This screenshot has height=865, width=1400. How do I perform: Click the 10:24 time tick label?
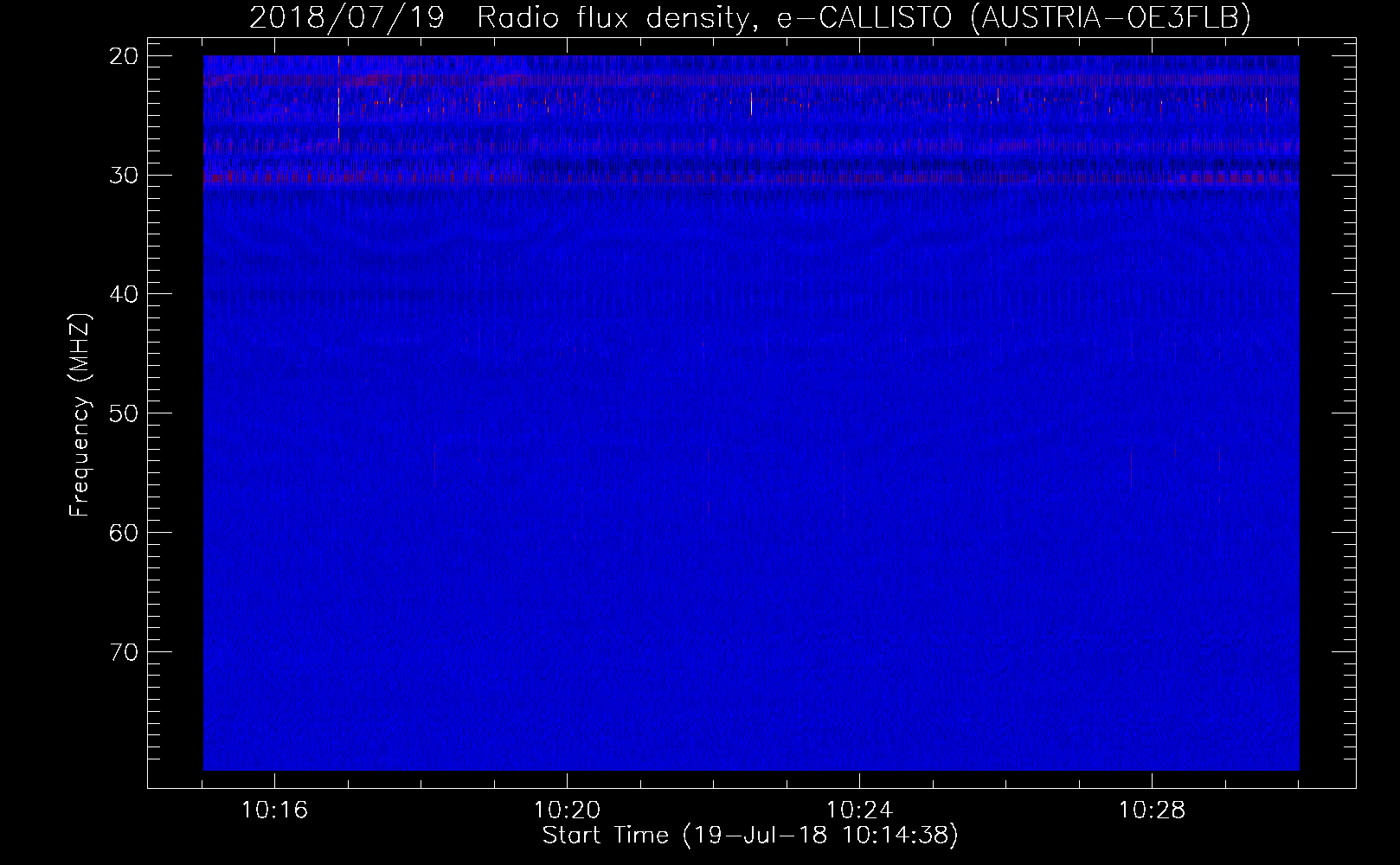point(859,811)
